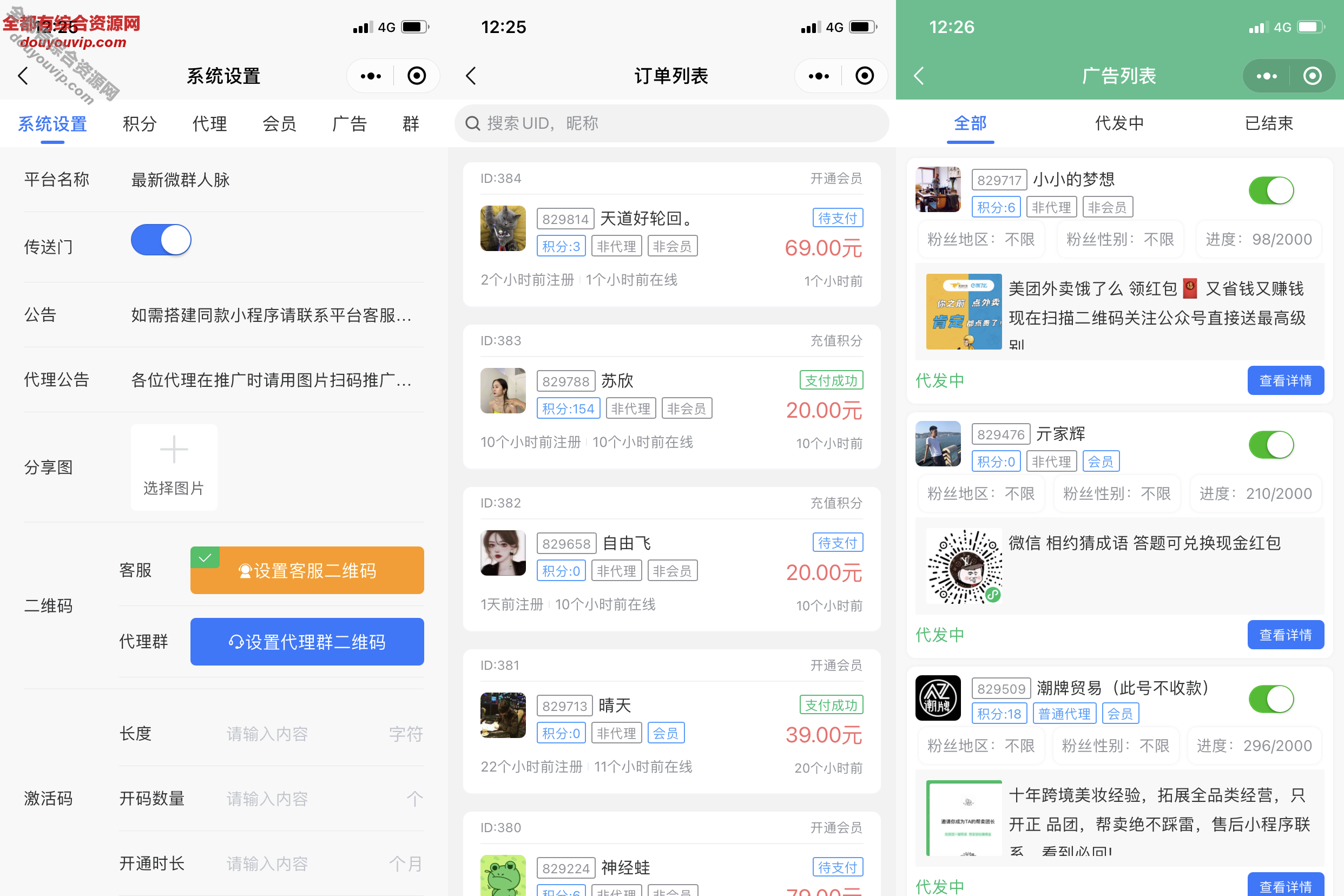
Task: Click 支付成功 status on order 383
Action: point(831,380)
